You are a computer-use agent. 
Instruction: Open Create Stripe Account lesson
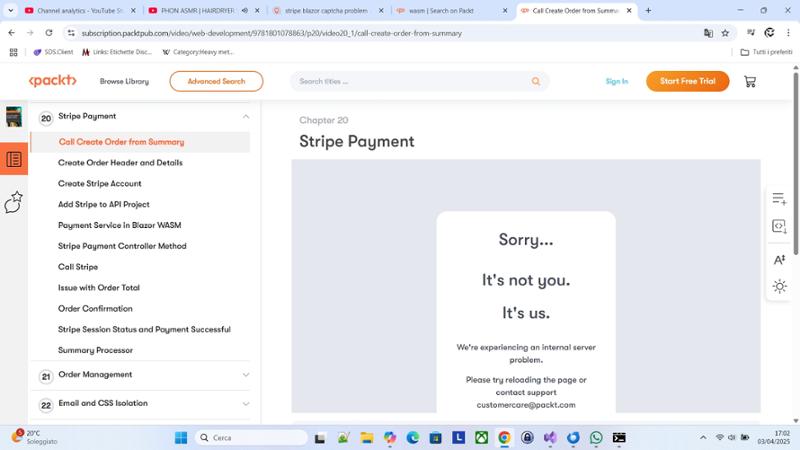(100, 184)
